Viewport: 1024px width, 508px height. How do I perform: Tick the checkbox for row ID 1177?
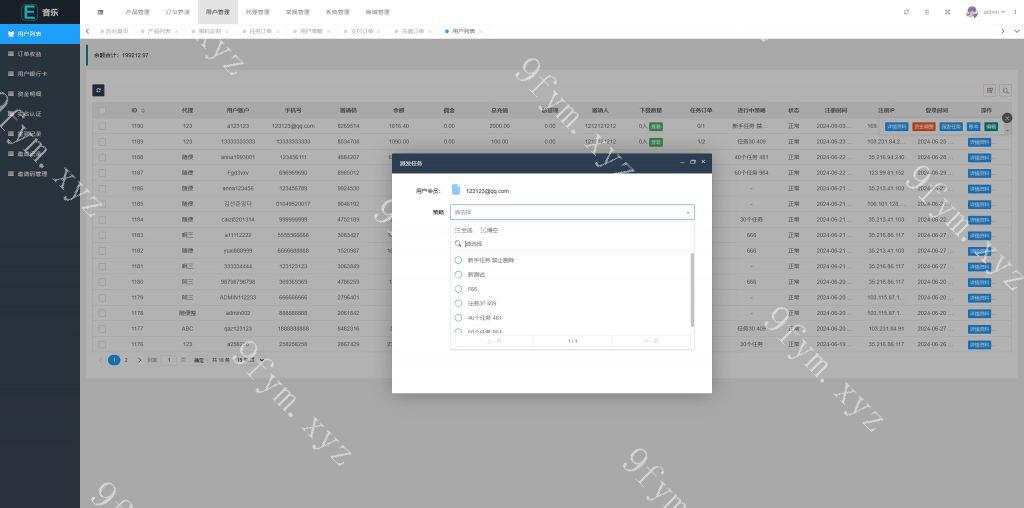[x=103, y=328]
